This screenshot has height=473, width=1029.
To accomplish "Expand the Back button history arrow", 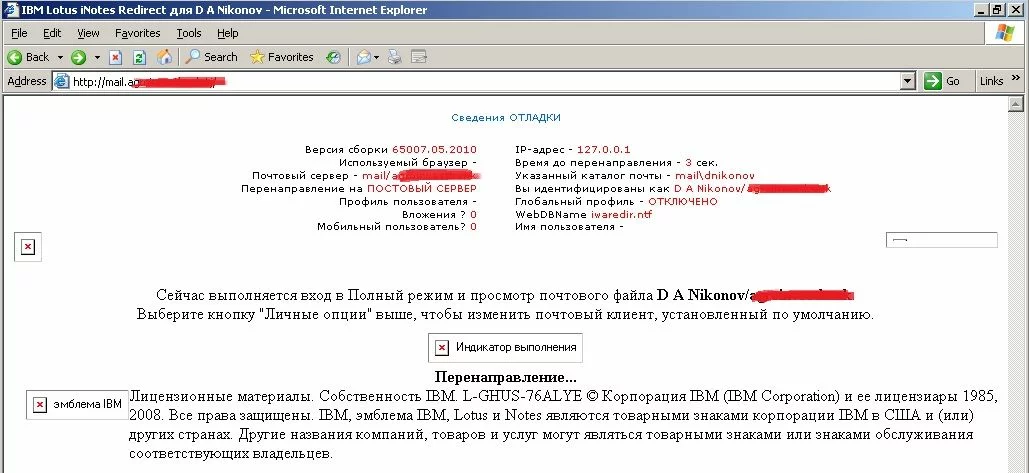I will (60, 57).
